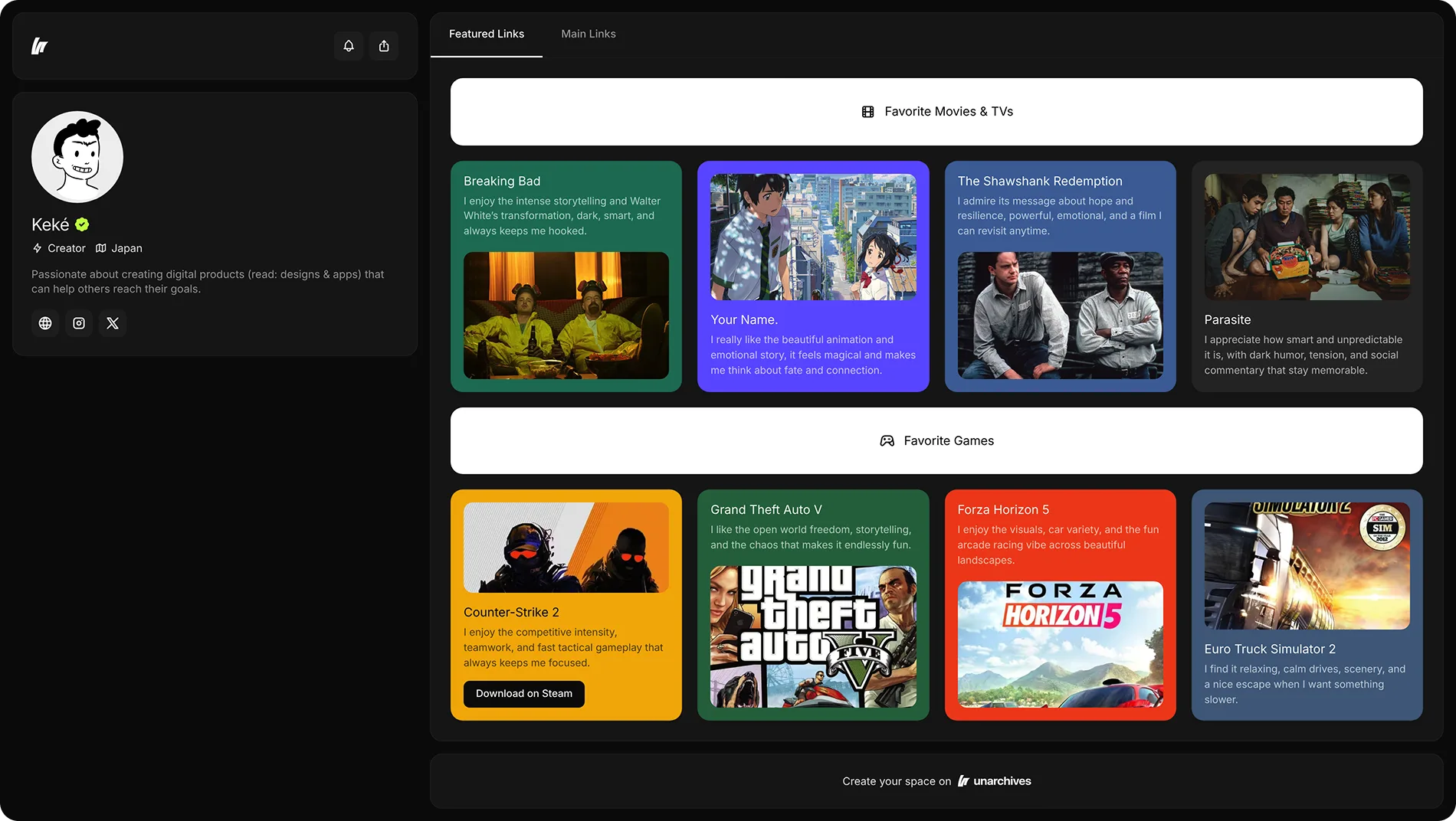Click the film icon beside Favorite Movies & TVs

tap(867, 112)
